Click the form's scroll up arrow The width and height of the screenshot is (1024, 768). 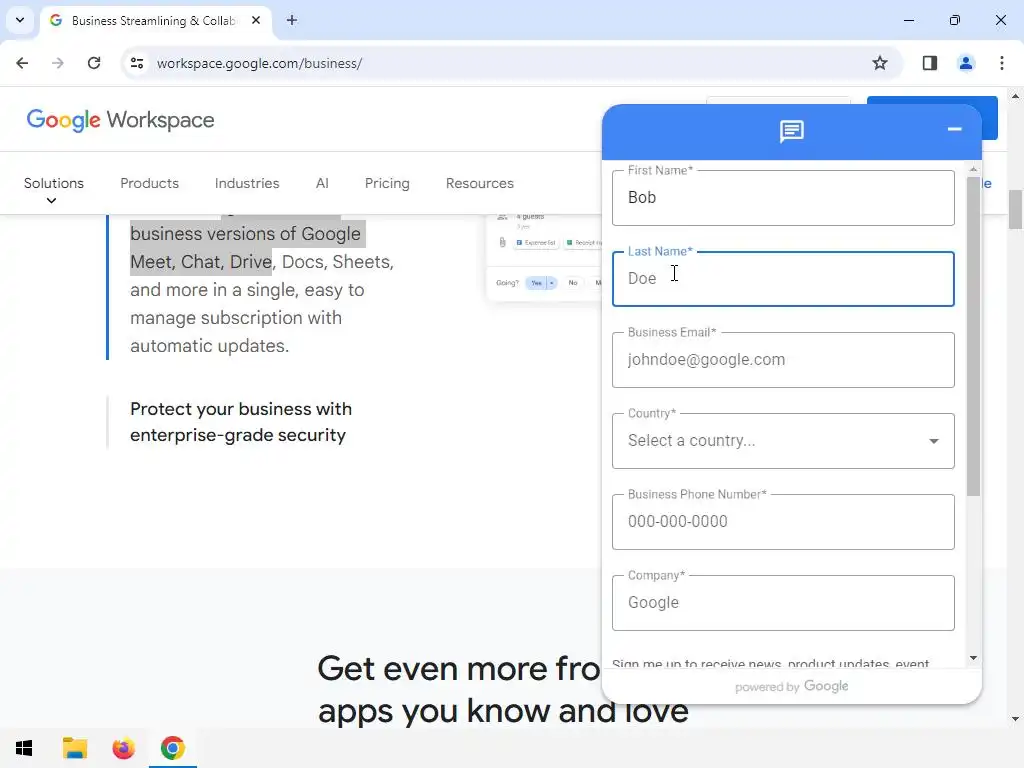973,169
